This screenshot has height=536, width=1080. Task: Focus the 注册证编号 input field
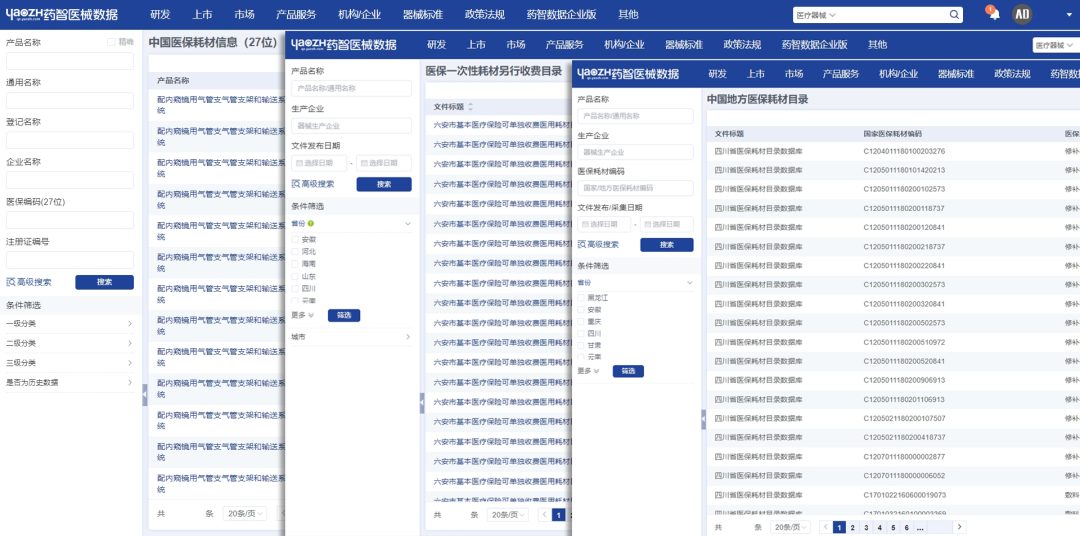pos(70,260)
